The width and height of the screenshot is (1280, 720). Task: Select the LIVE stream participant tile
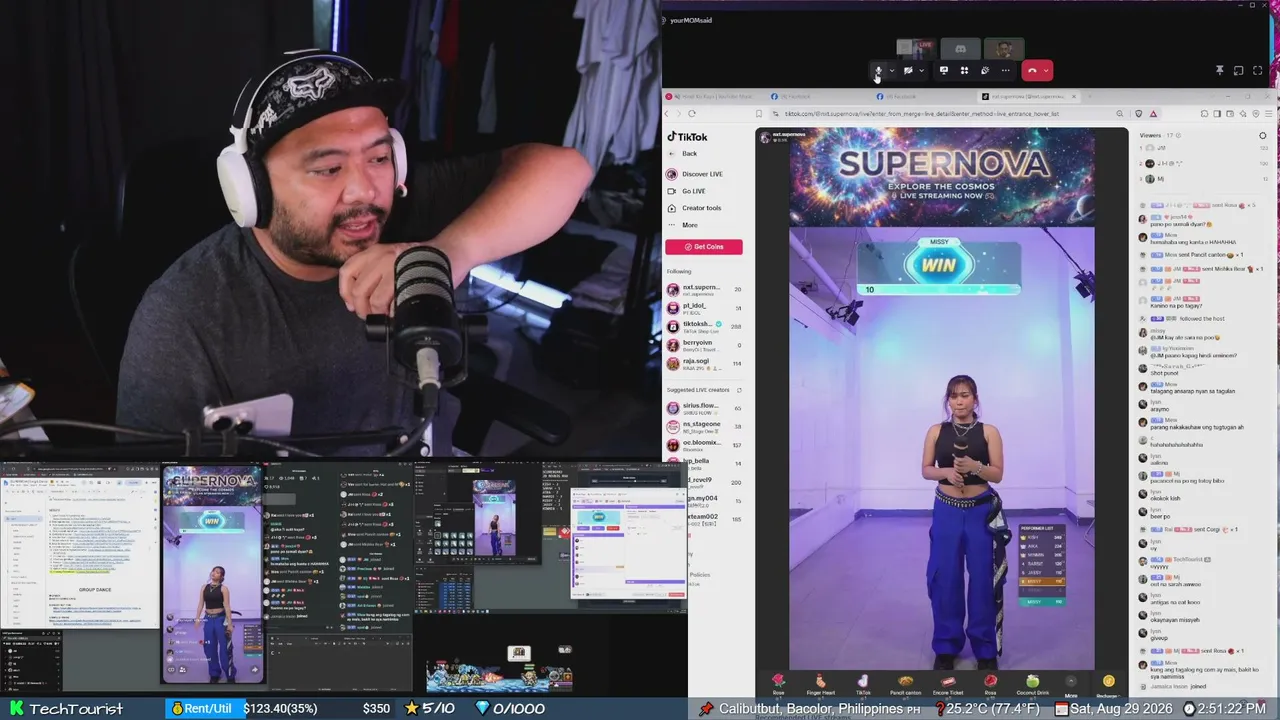point(916,48)
